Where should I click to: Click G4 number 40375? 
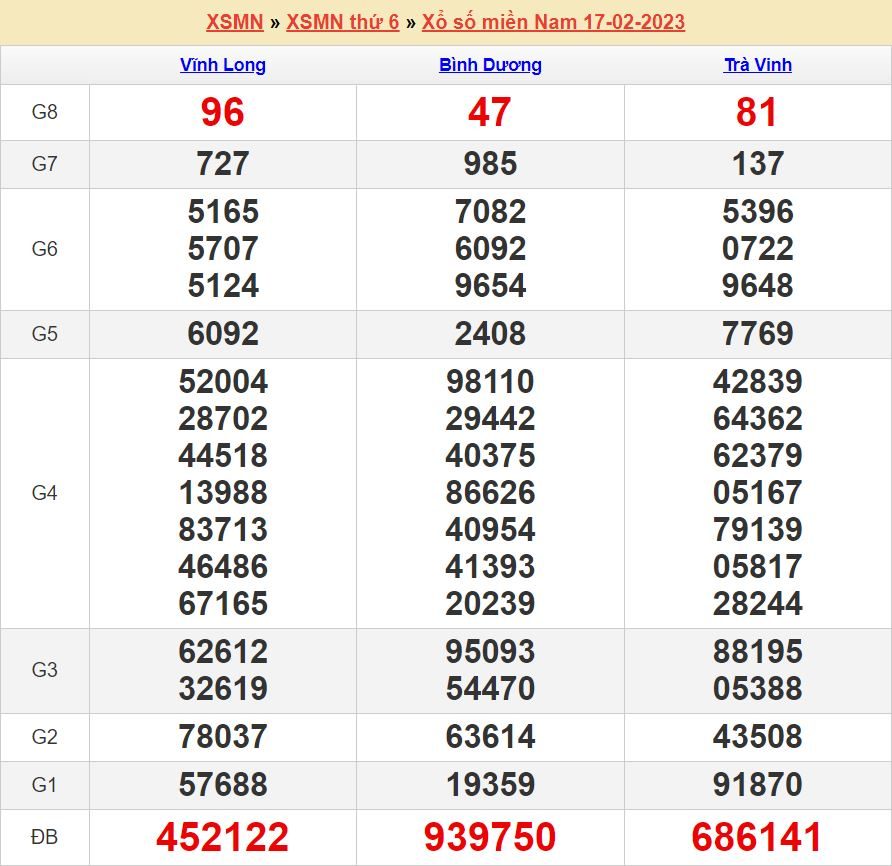point(490,456)
